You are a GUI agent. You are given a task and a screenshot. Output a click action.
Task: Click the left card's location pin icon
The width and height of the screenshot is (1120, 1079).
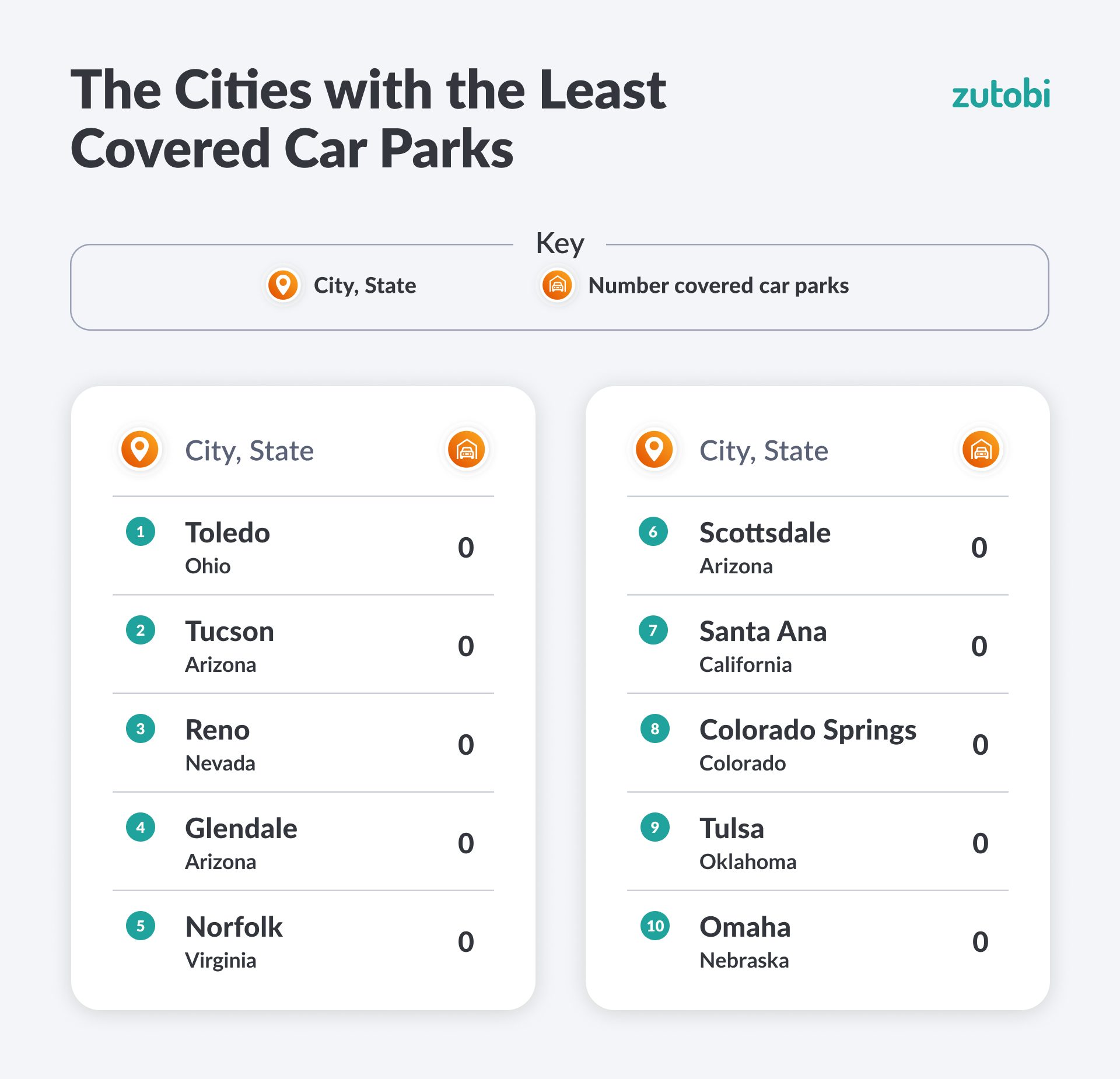click(140, 450)
